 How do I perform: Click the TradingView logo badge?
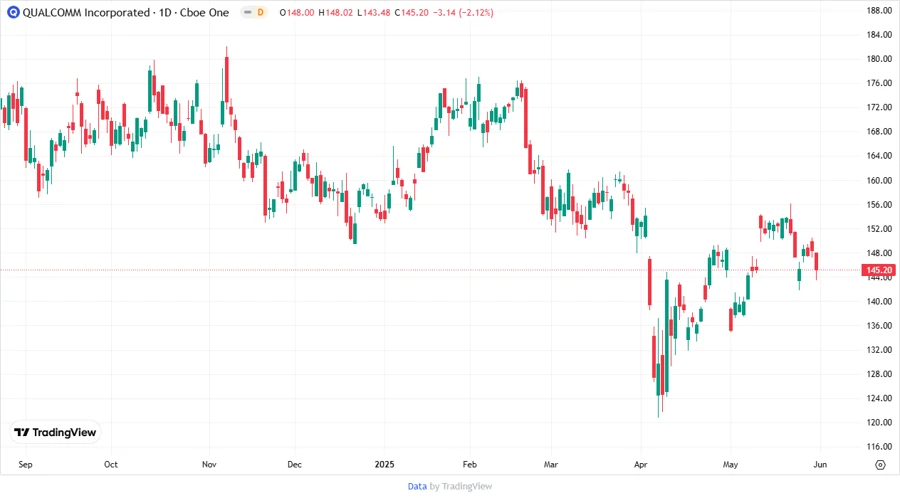[x=55, y=433]
